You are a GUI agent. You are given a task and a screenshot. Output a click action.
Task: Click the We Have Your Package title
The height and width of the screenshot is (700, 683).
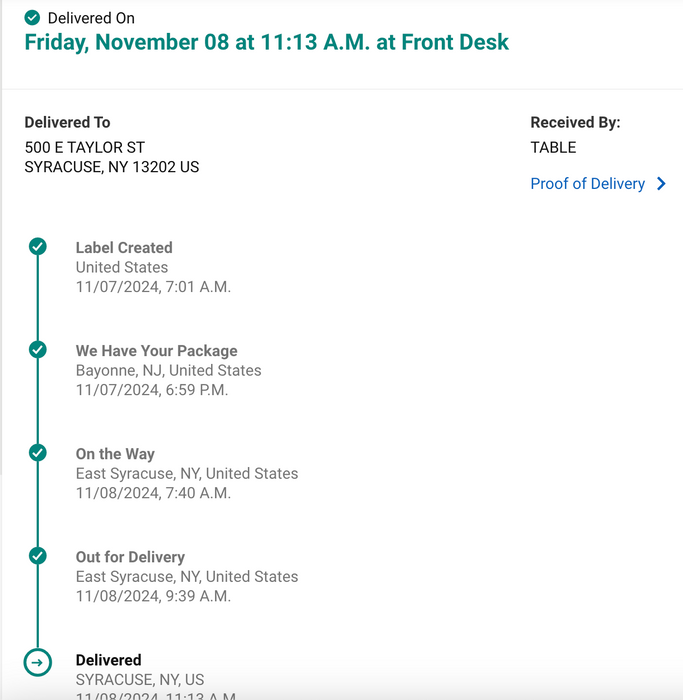[157, 351]
